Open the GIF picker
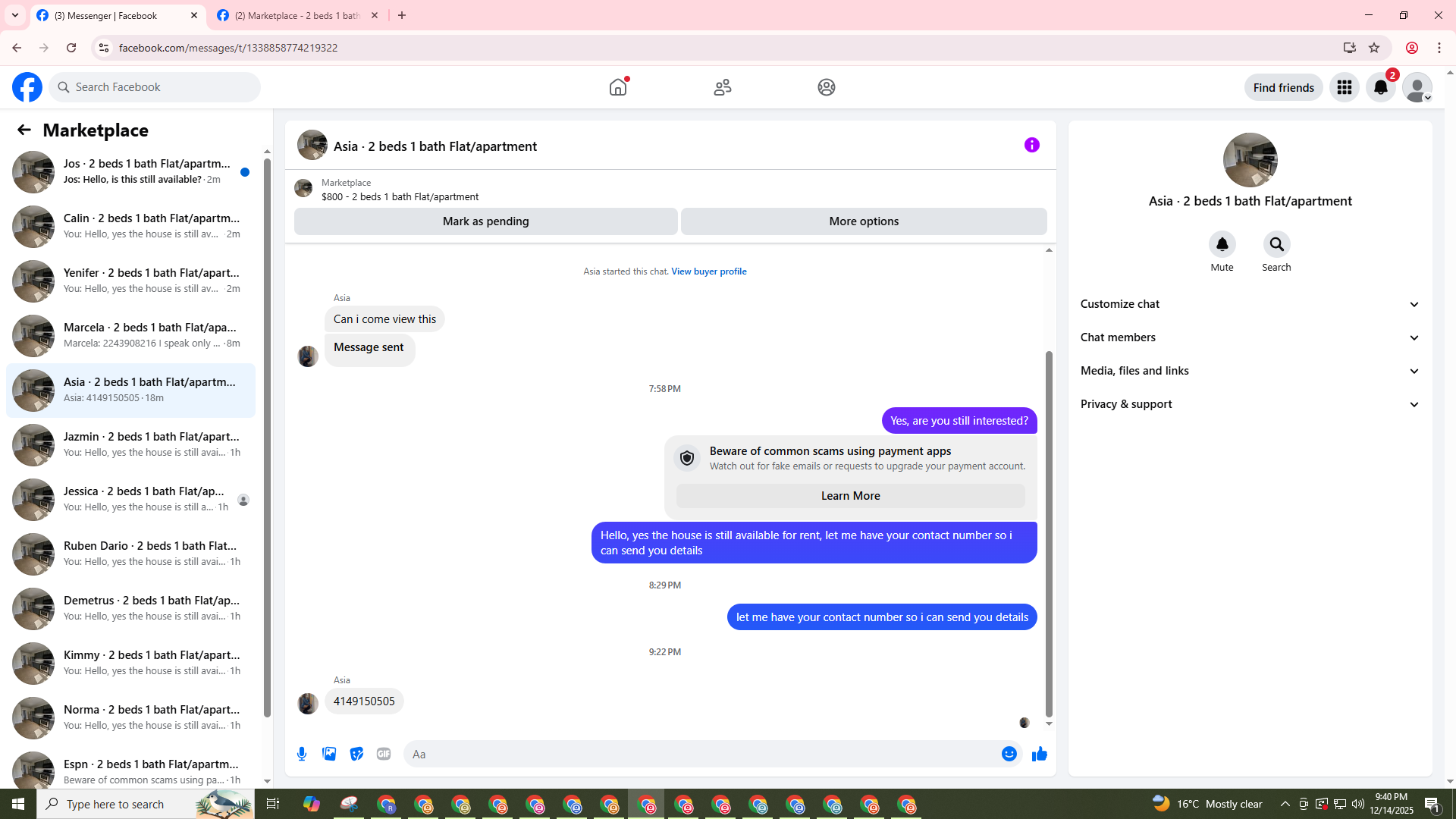Viewport: 1456px width, 819px height. pyautogui.click(x=384, y=754)
